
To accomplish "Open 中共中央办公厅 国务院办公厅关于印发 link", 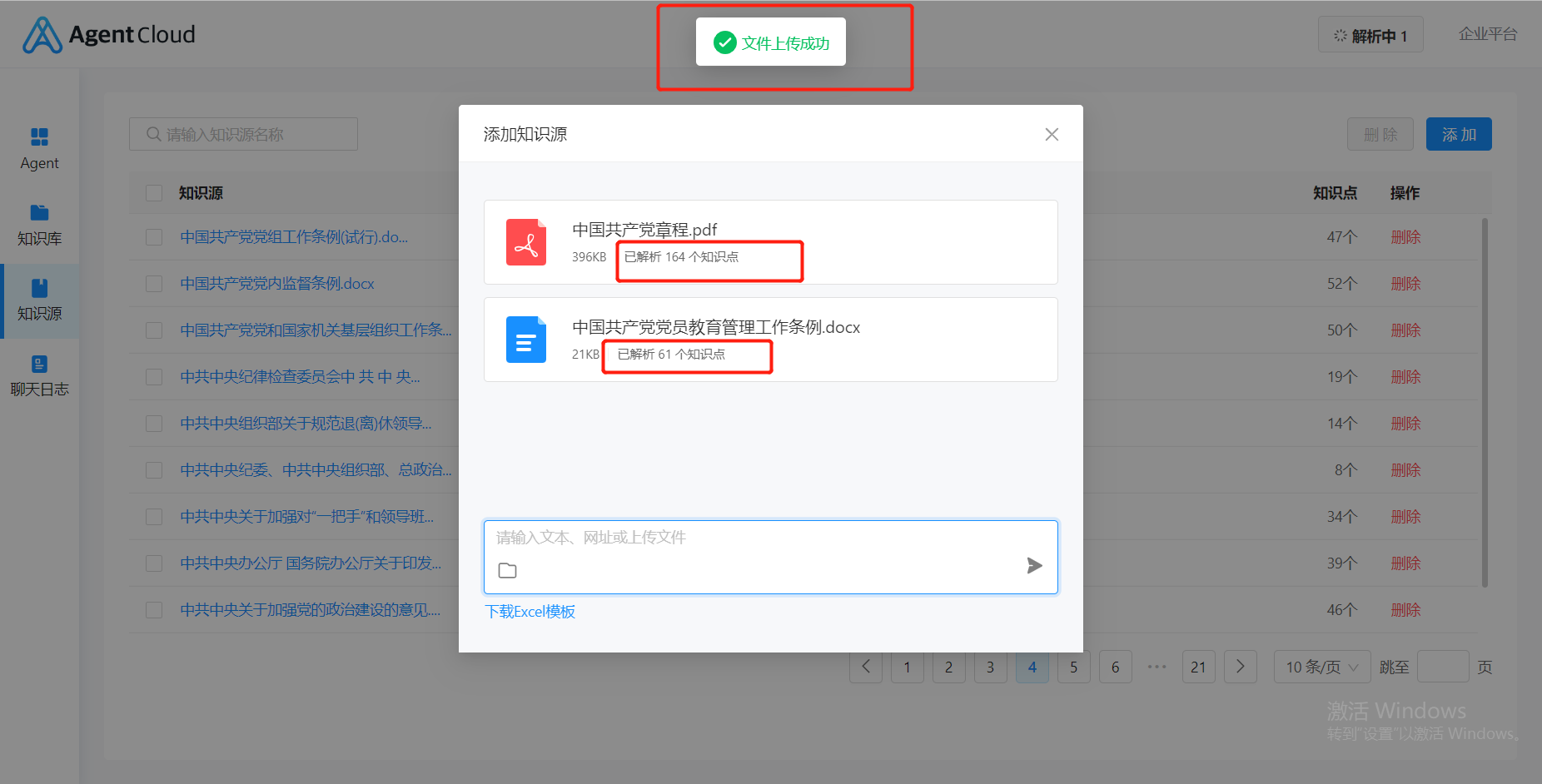I will [x=311, y=563].
